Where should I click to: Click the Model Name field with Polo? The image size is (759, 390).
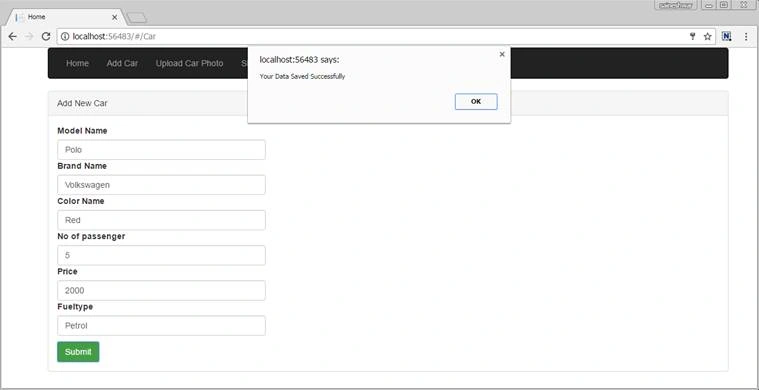pyautogui.click(x=161, y=150)
